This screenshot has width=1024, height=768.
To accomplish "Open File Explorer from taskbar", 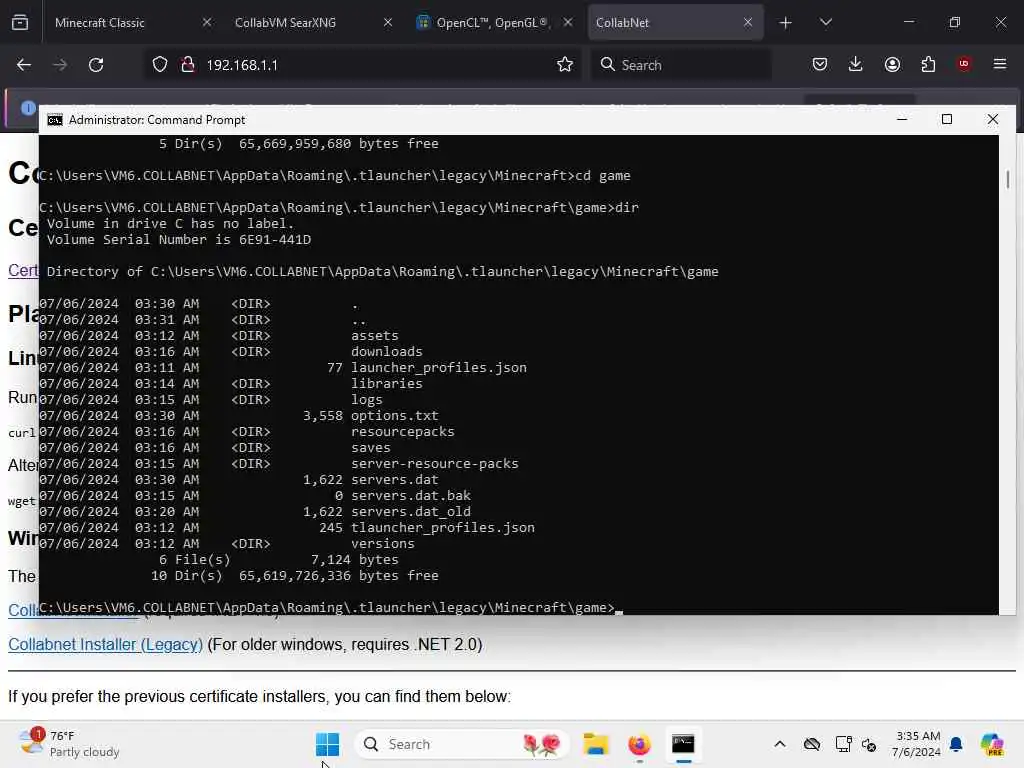I will (596, 744).
